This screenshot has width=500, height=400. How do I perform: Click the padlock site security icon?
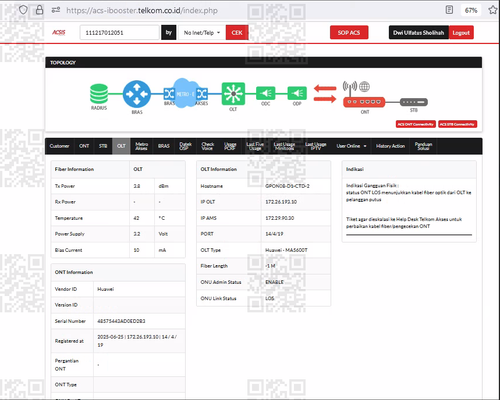point(39,10)
